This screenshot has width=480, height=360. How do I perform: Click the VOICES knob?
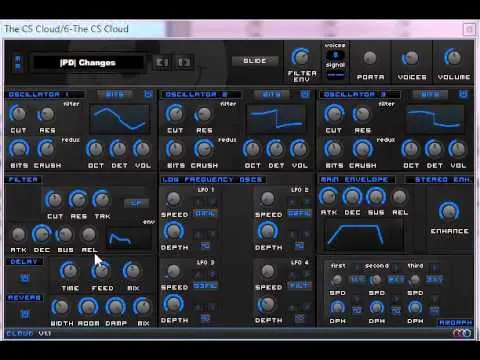pos(411,58)
